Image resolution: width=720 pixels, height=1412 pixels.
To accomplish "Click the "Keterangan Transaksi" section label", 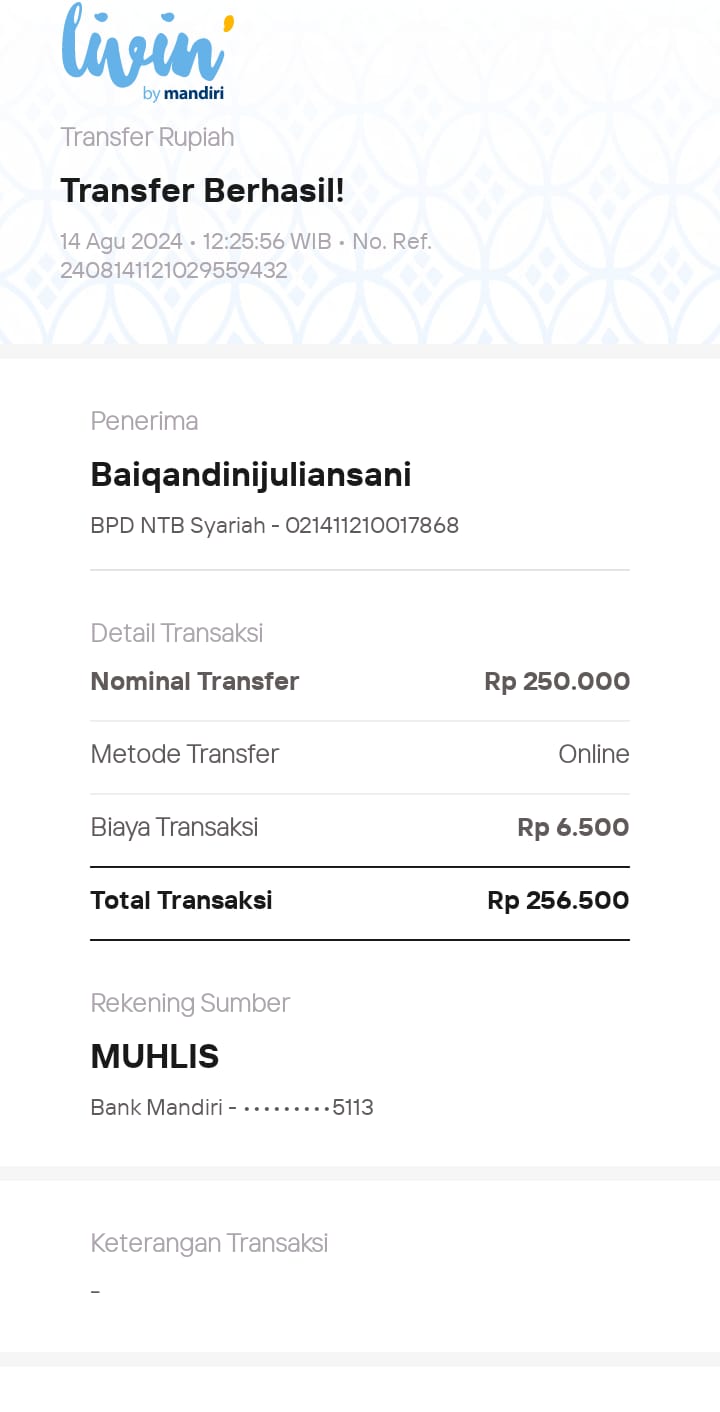I will [209, 1243].
